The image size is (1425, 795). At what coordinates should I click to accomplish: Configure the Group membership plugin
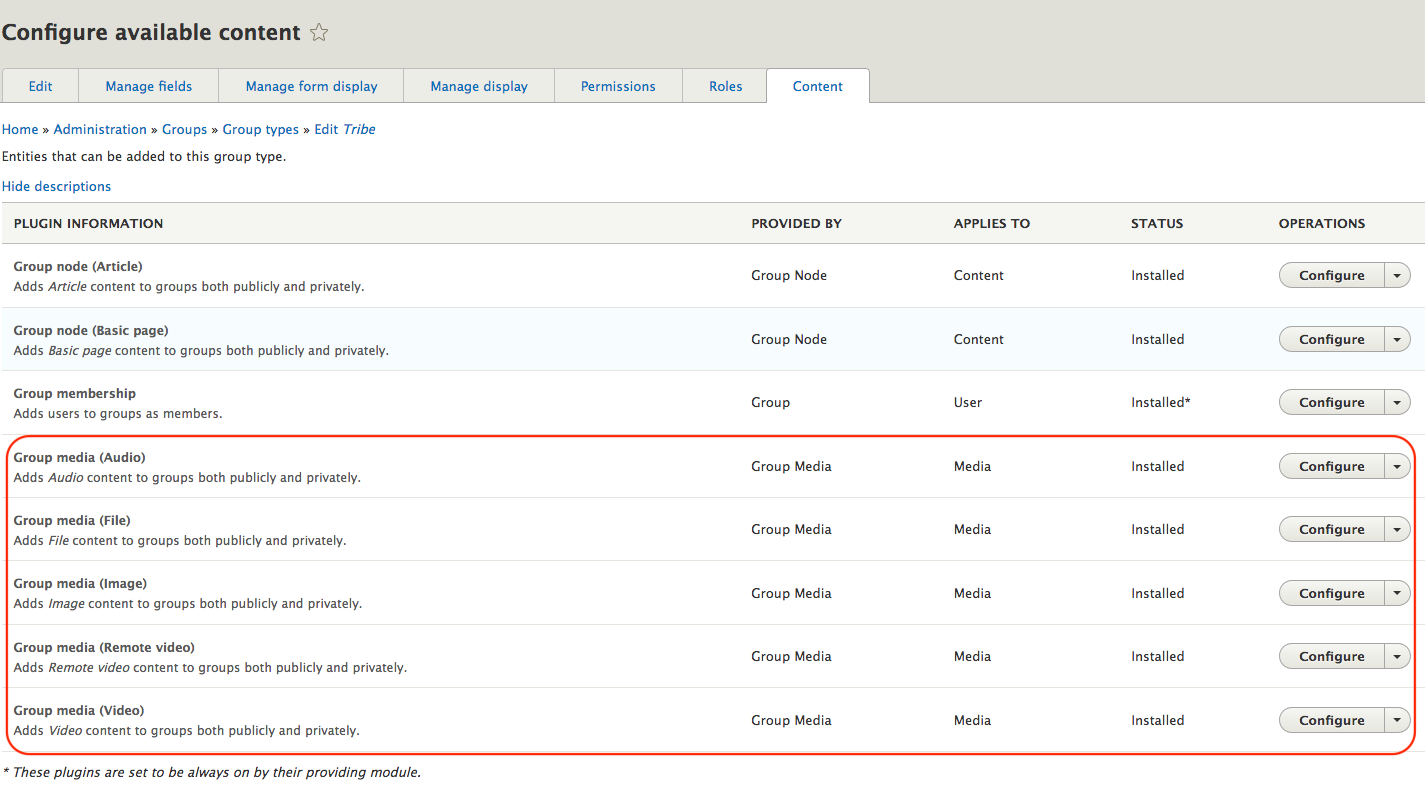(1332, 402)
